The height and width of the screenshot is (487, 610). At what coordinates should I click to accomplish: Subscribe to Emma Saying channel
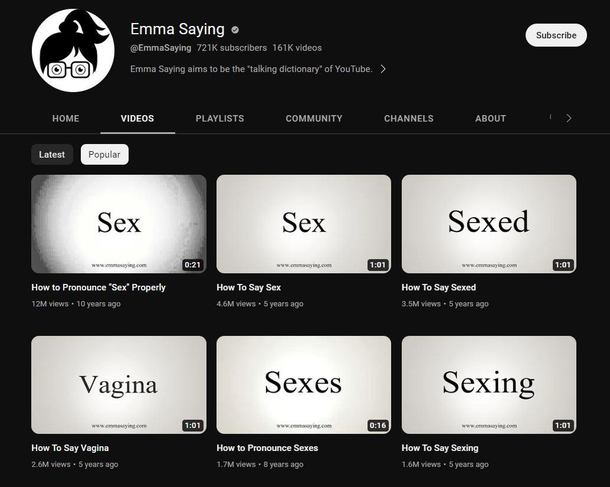pyautogui.click(x=556, y=35)
